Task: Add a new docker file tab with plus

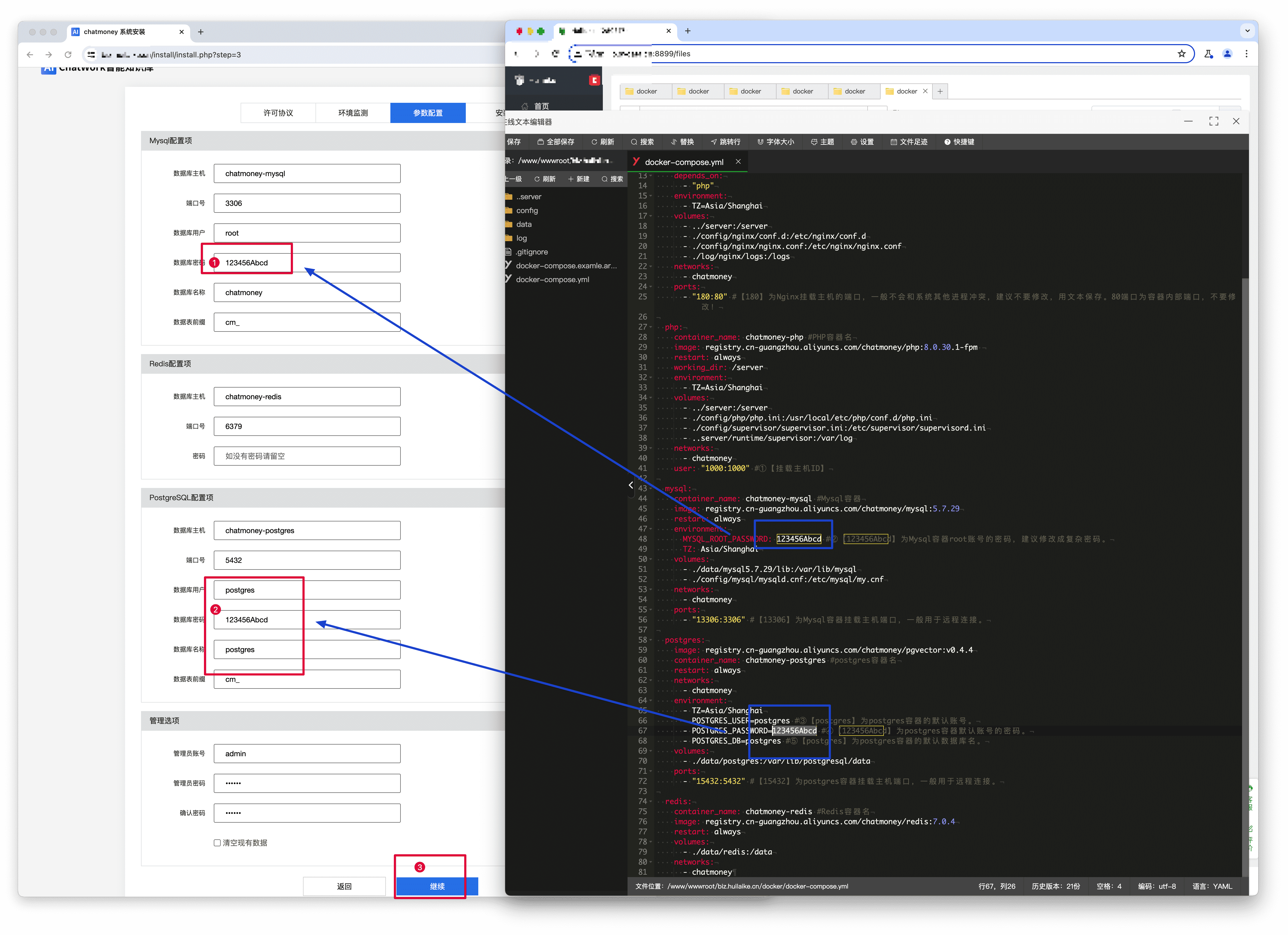Action: [x=940, y=91]
